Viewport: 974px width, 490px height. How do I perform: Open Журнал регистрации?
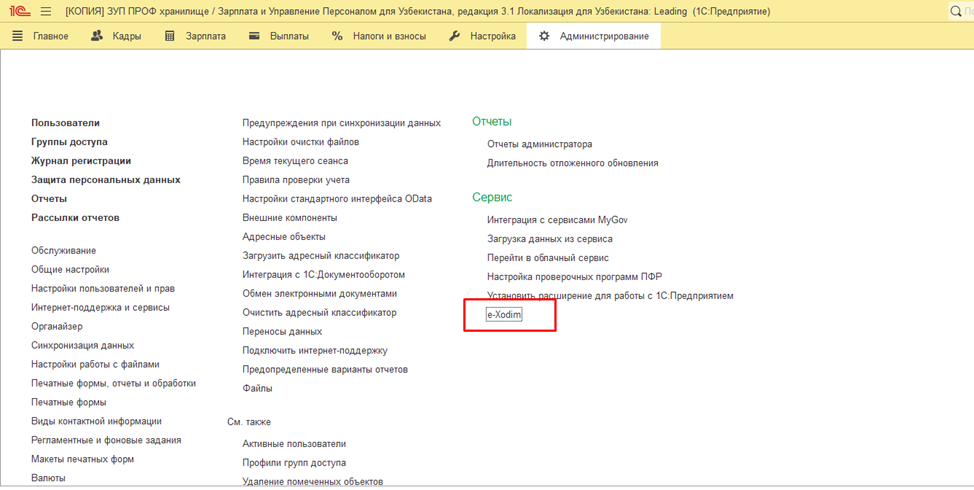pyautogui.click(x=81, y=161)
